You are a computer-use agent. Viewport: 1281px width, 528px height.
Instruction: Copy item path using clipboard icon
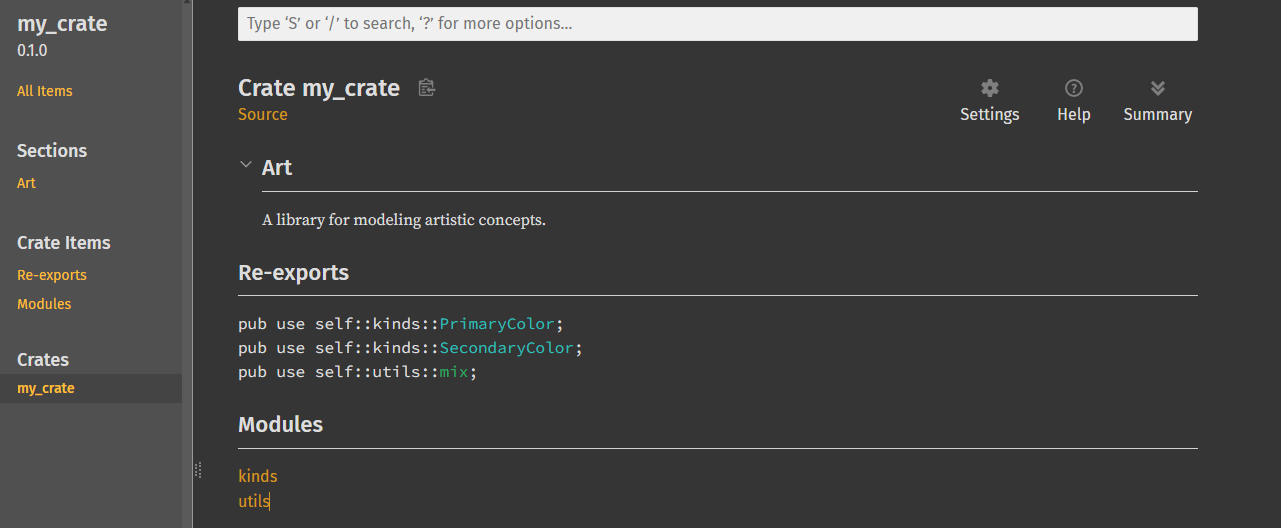(427, 88)
